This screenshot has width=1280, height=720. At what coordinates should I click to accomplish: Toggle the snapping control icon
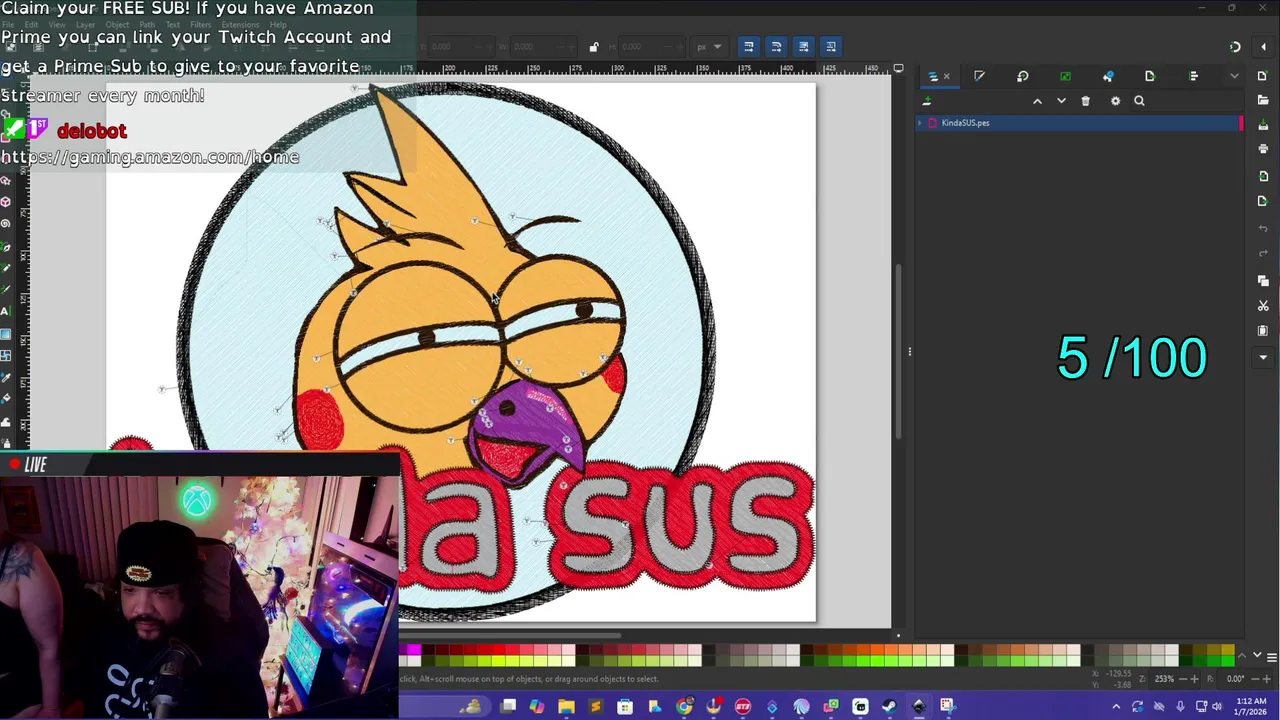coord(1235,47)
